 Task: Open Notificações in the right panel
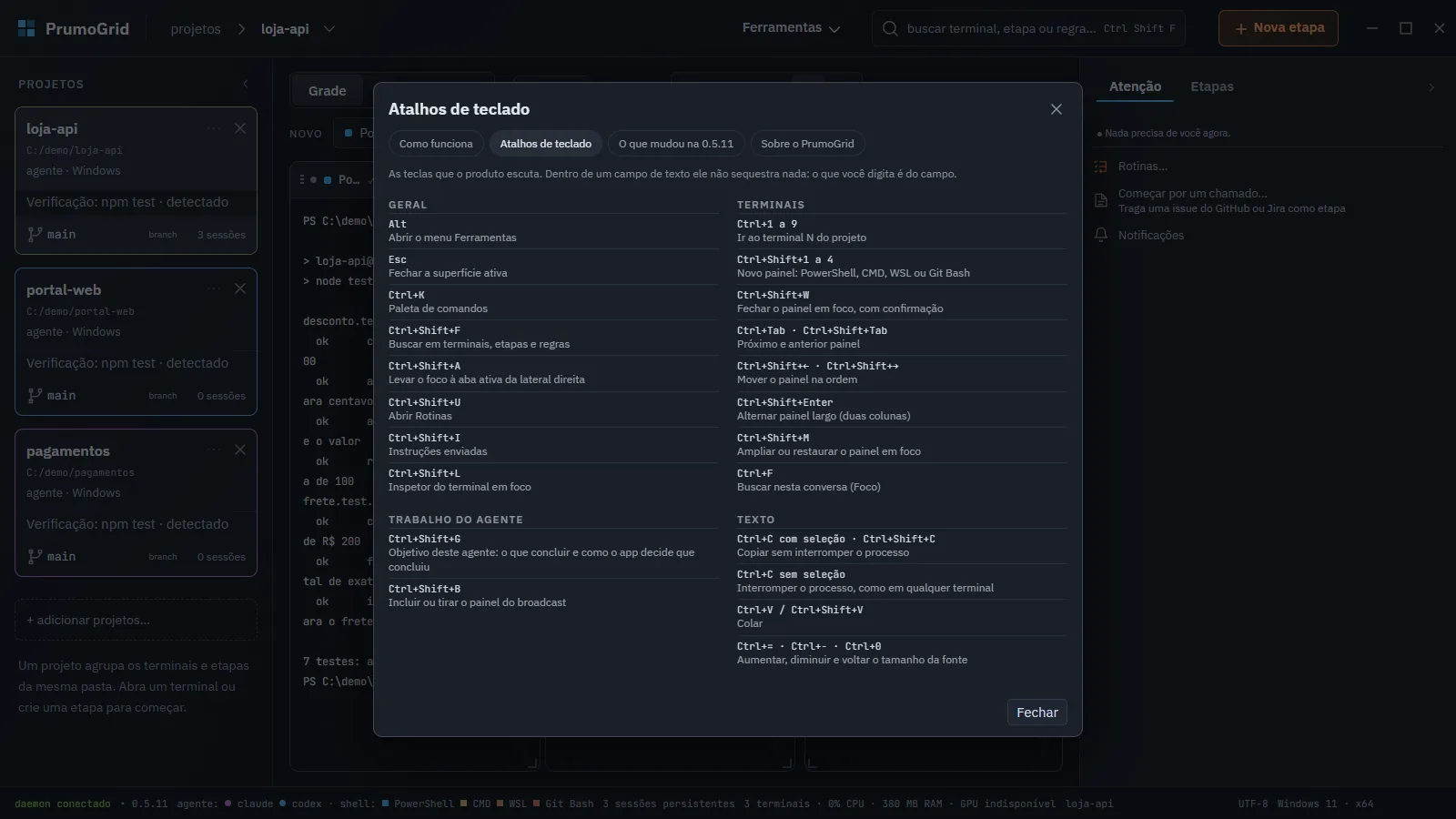pos(1151,235)
